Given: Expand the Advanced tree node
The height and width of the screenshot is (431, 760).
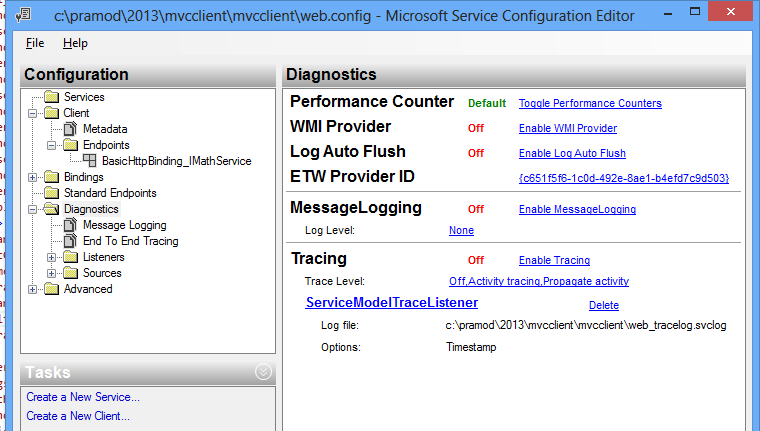Looking at the screenshot, I should click(x=34, y=289).
